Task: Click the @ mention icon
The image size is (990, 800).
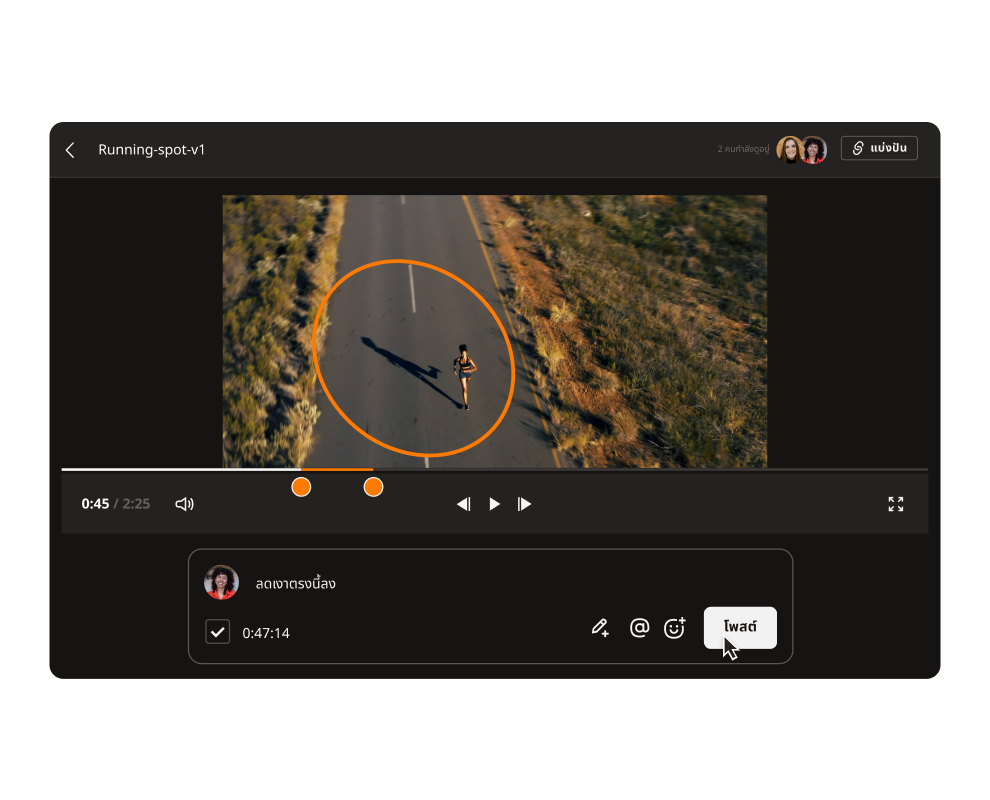Action: click(x=639, y=627)
